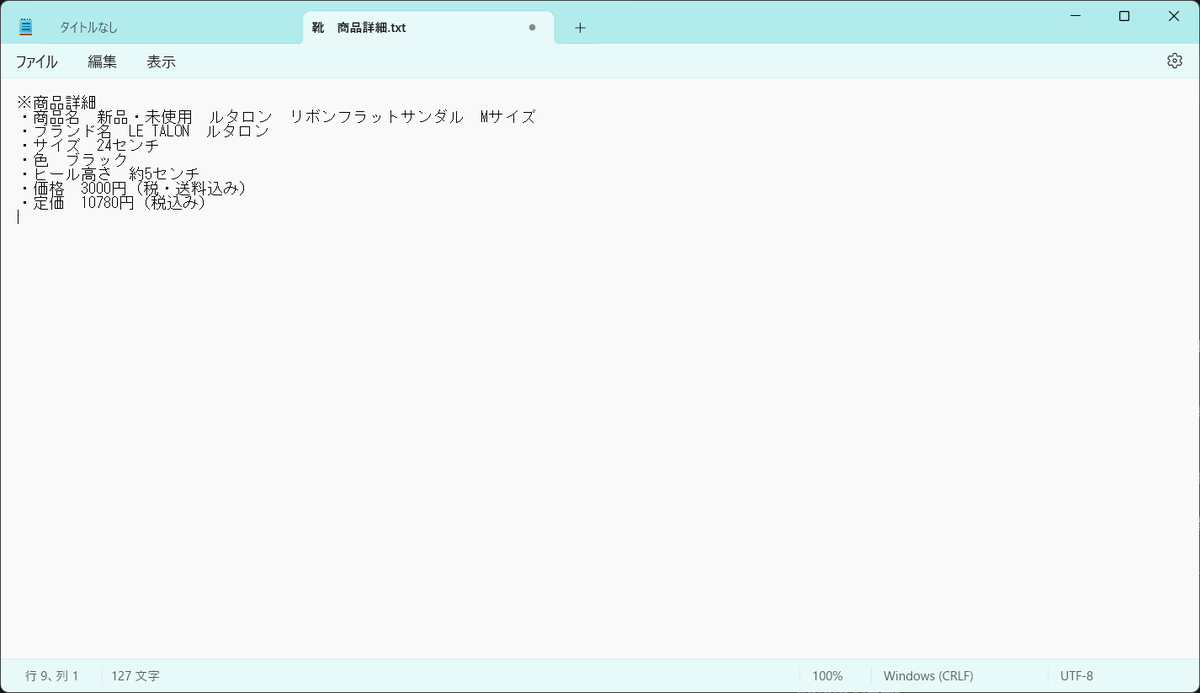Open the Notepad settings gear
The width and height of the screenshot is (1200, 693).
tap(1174, 61)
